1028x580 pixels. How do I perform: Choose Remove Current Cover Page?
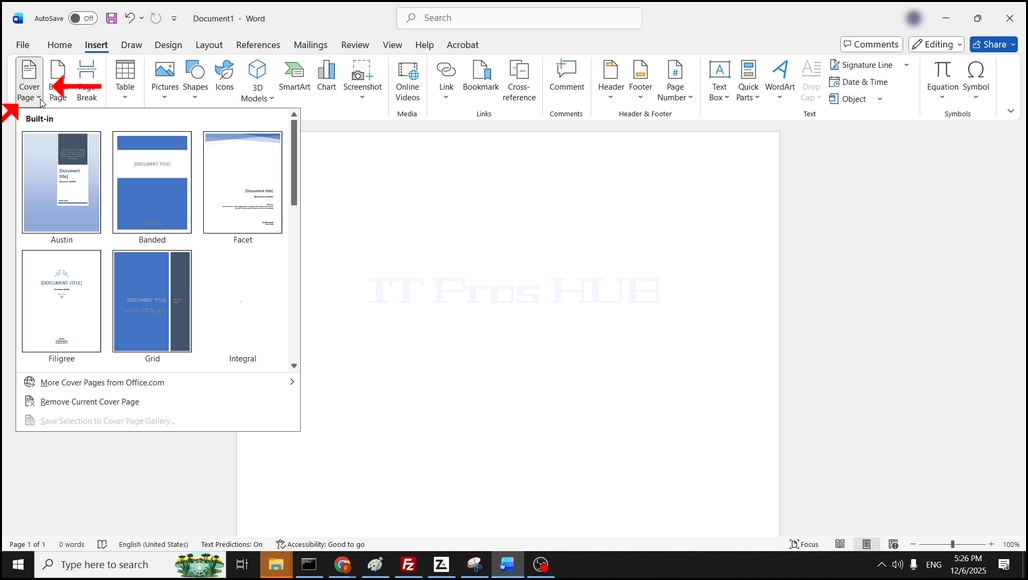coord(157,402)
